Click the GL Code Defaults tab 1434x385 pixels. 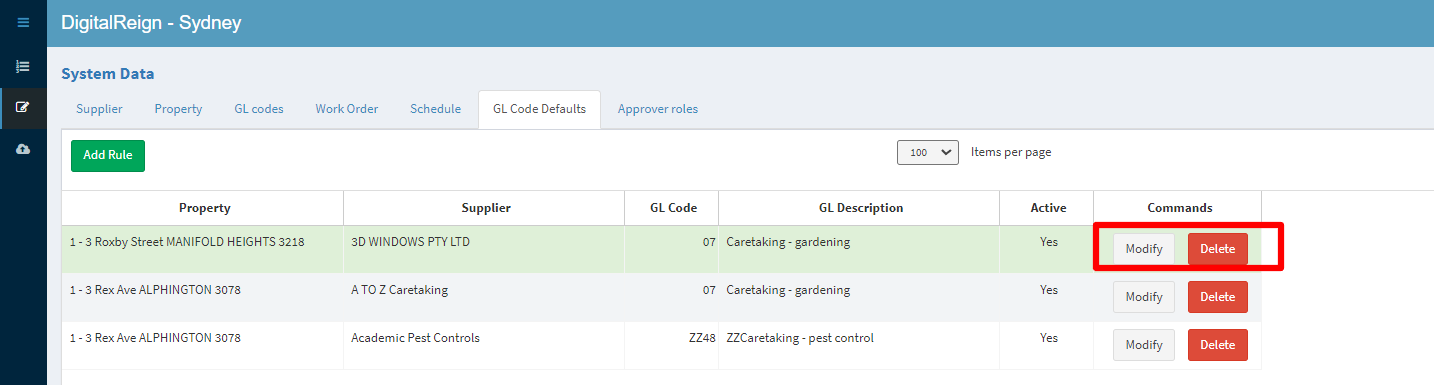pos(539,109)
